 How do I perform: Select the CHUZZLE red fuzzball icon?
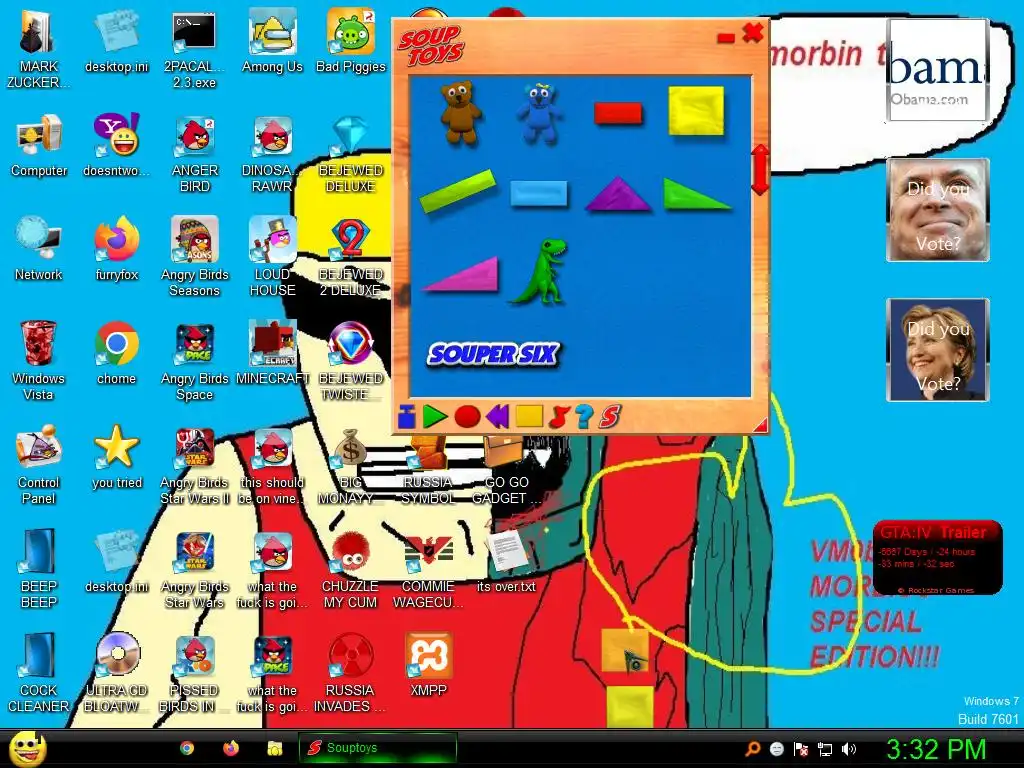coord(351,569)
